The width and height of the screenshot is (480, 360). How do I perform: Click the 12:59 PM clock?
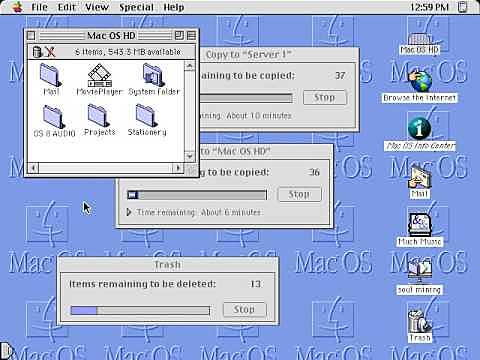coord(429,7)
